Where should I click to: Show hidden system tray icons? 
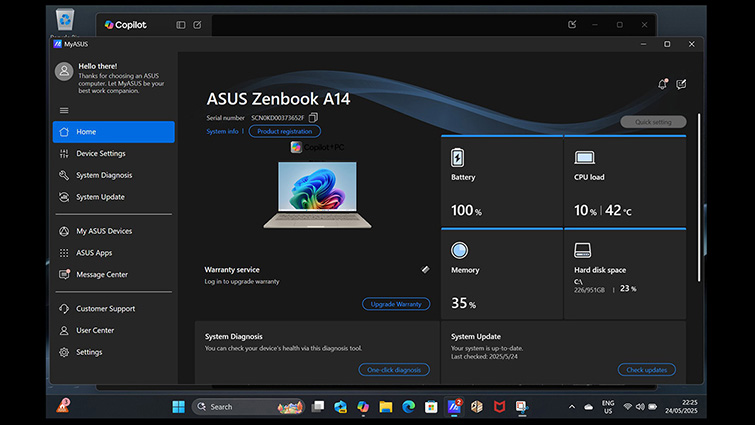(x=572, y=407)
